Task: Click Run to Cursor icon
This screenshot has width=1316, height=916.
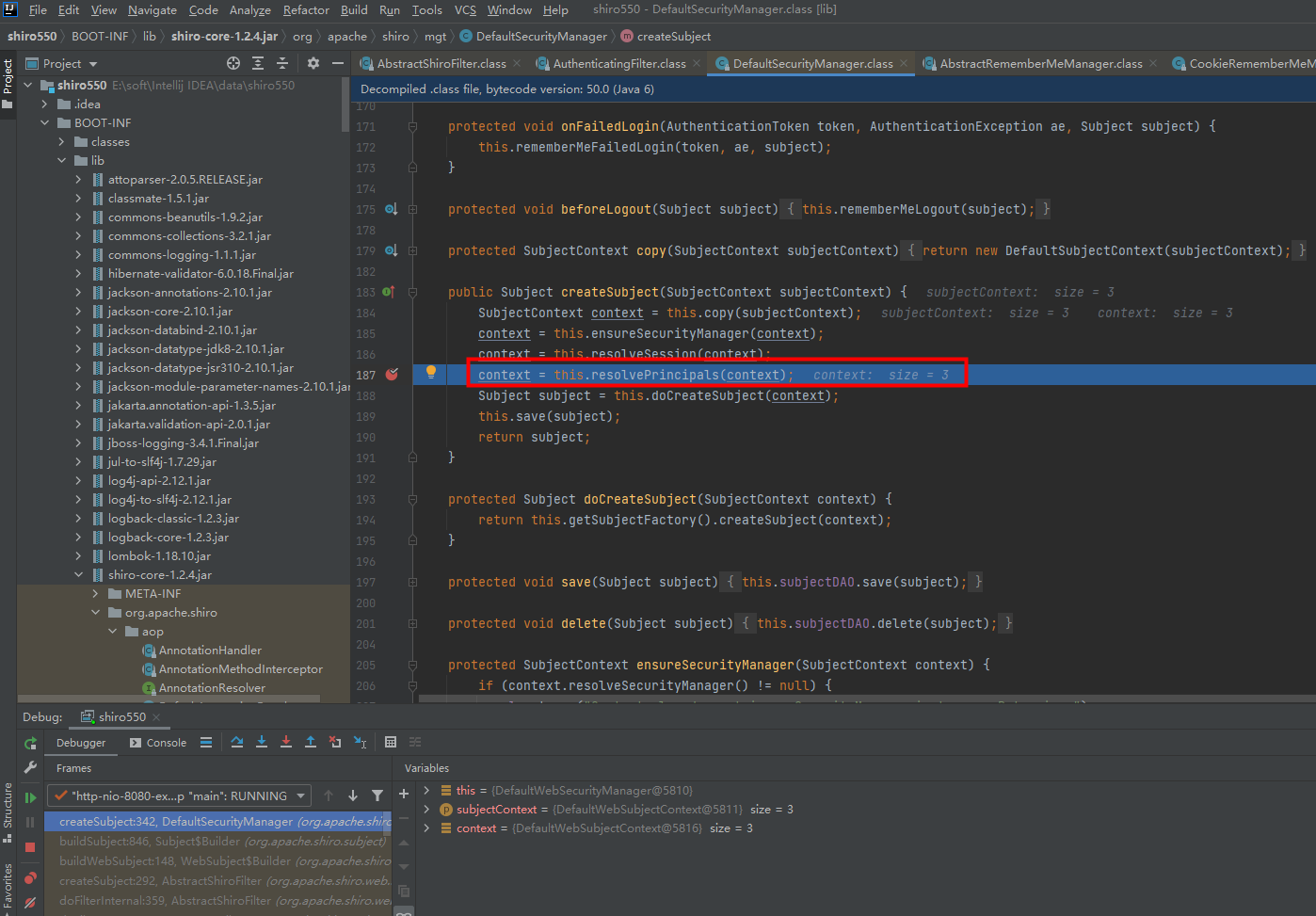Action: click(x=360, y=743)
